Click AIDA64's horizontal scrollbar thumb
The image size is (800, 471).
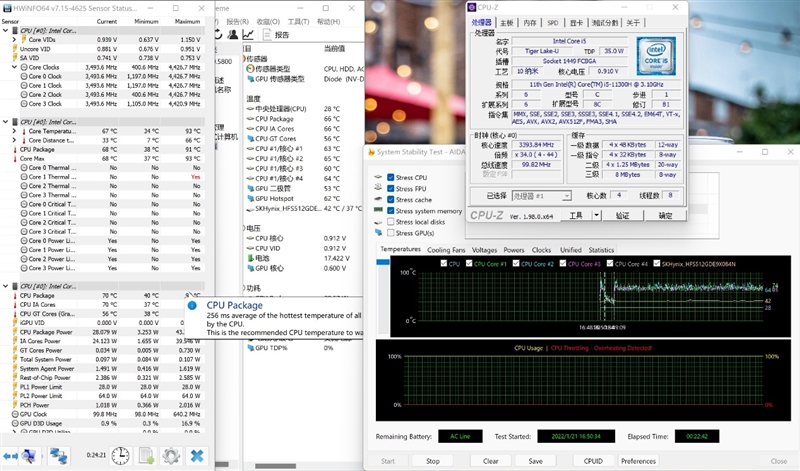[x=275, y=466]
